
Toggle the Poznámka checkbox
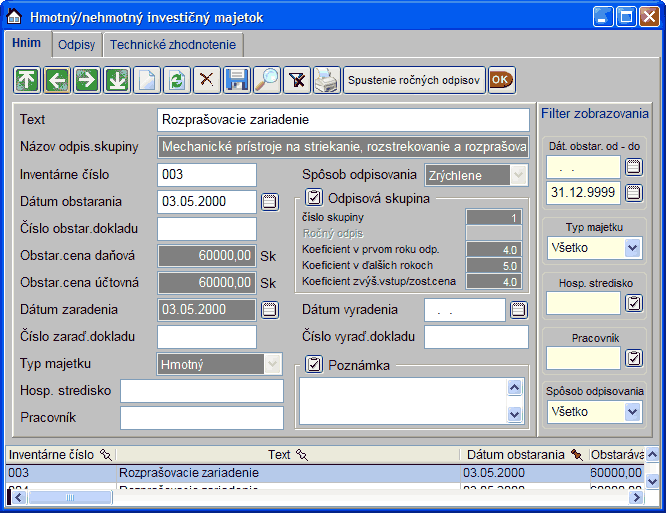314,364
